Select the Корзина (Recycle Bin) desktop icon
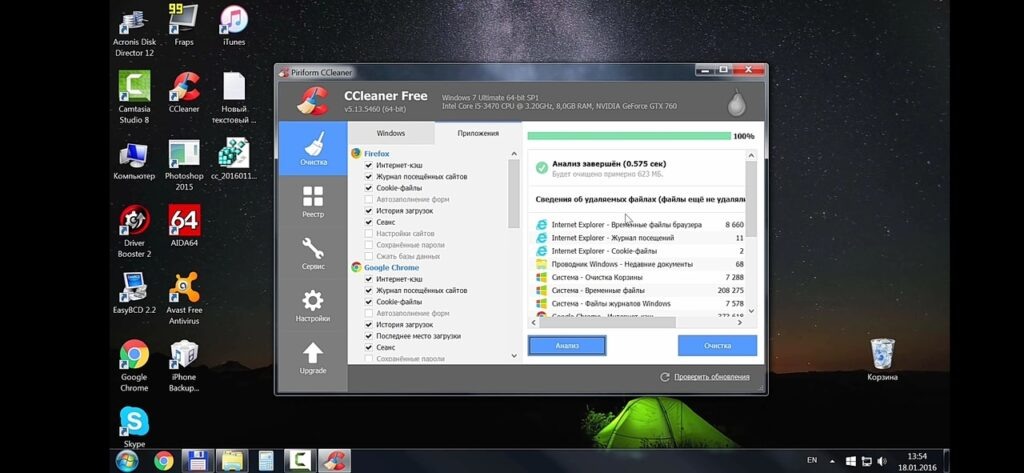This screenshot has width=1024, height=473. (x=882, y=359)
